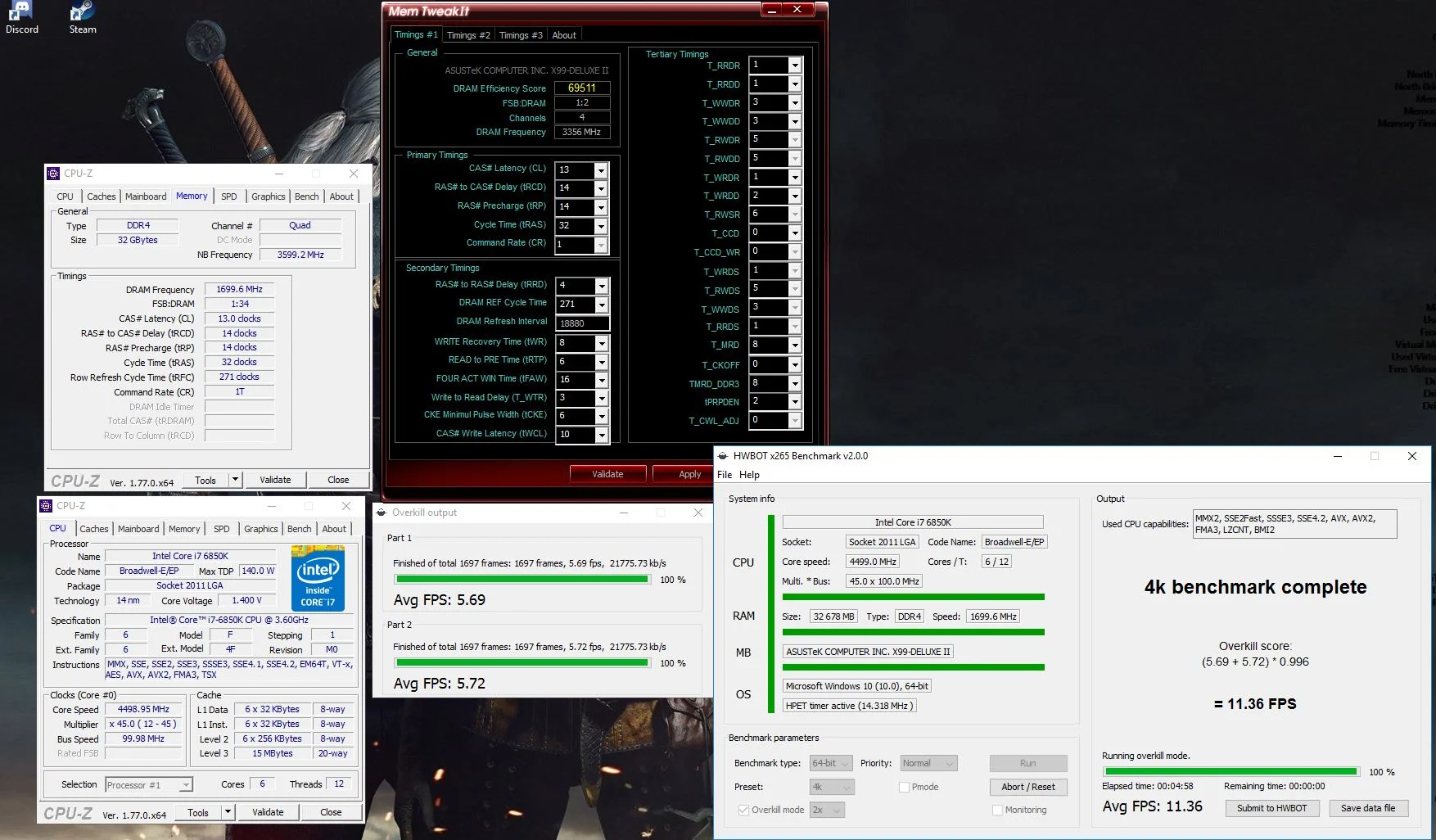Expand the DRAM REF Cycle Time dropdown
The image size is (1436, 840).
point(602,305)
